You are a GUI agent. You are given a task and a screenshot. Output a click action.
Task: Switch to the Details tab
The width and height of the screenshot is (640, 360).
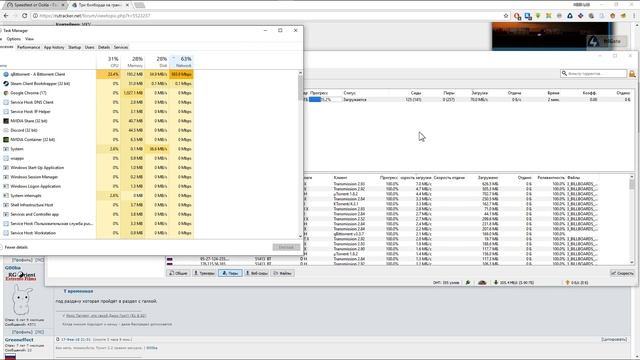104,47
